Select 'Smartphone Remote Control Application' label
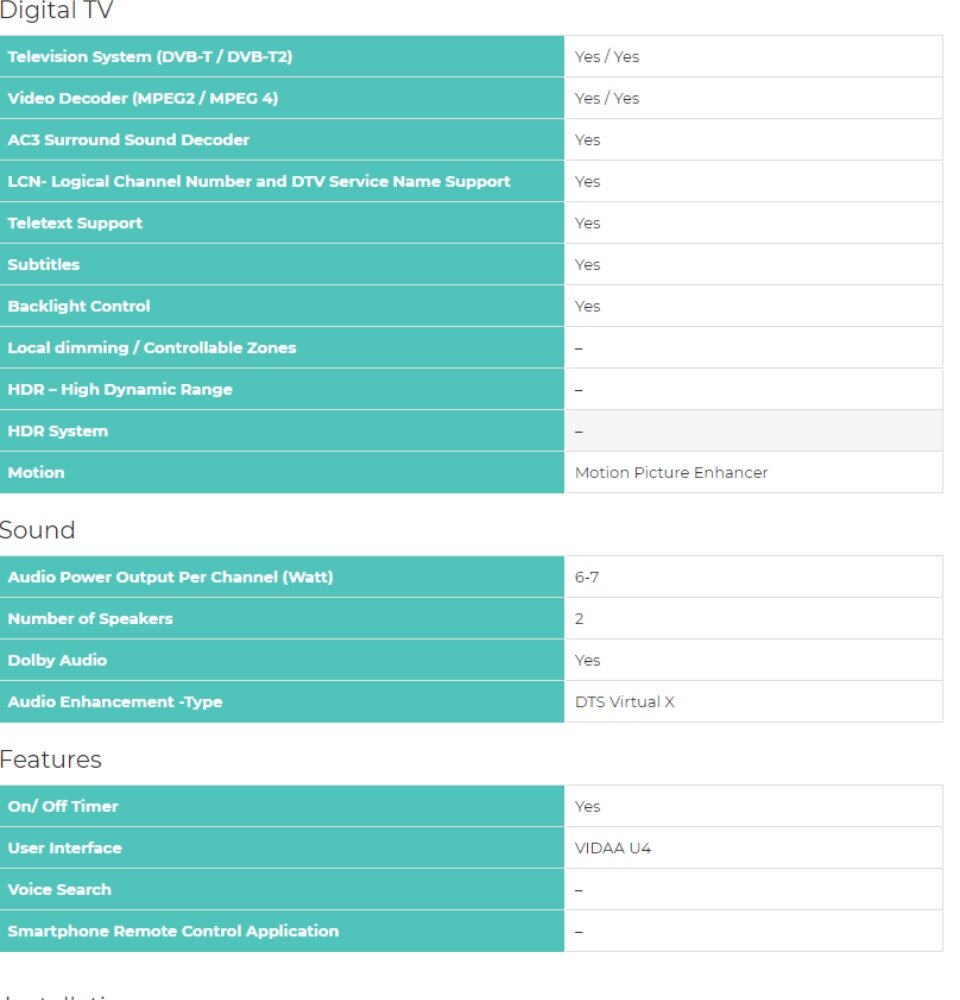 pos(173,931)
